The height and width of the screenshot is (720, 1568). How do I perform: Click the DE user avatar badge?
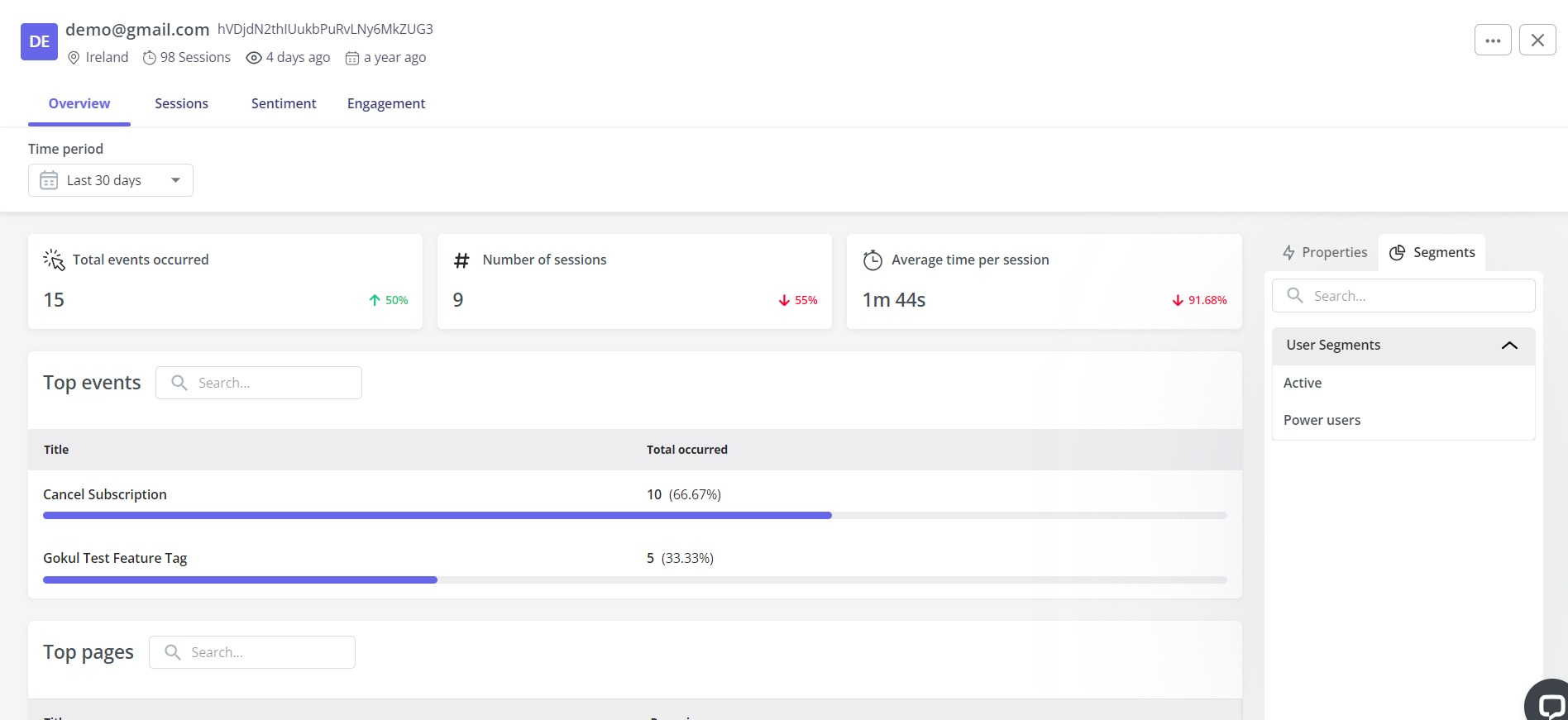pyautogui.click(x=39, y=41)
